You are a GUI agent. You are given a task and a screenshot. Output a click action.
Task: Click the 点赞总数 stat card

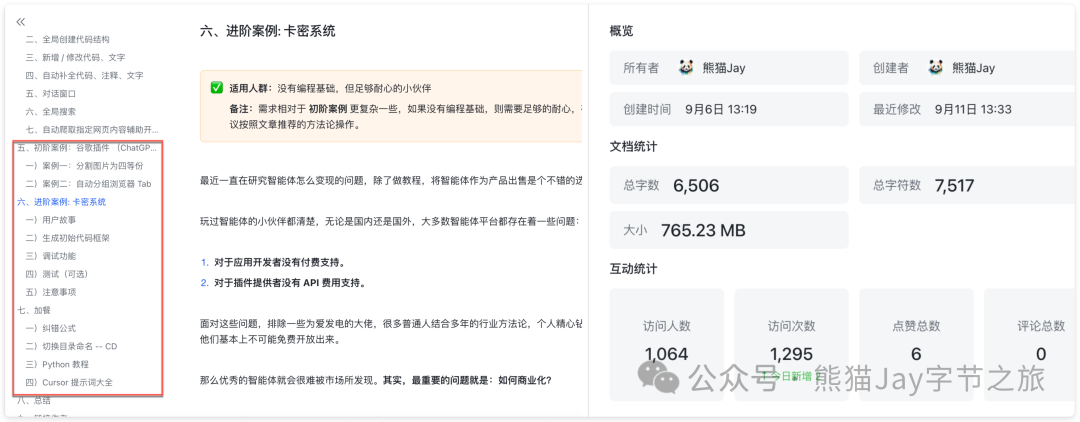(916, 344)
